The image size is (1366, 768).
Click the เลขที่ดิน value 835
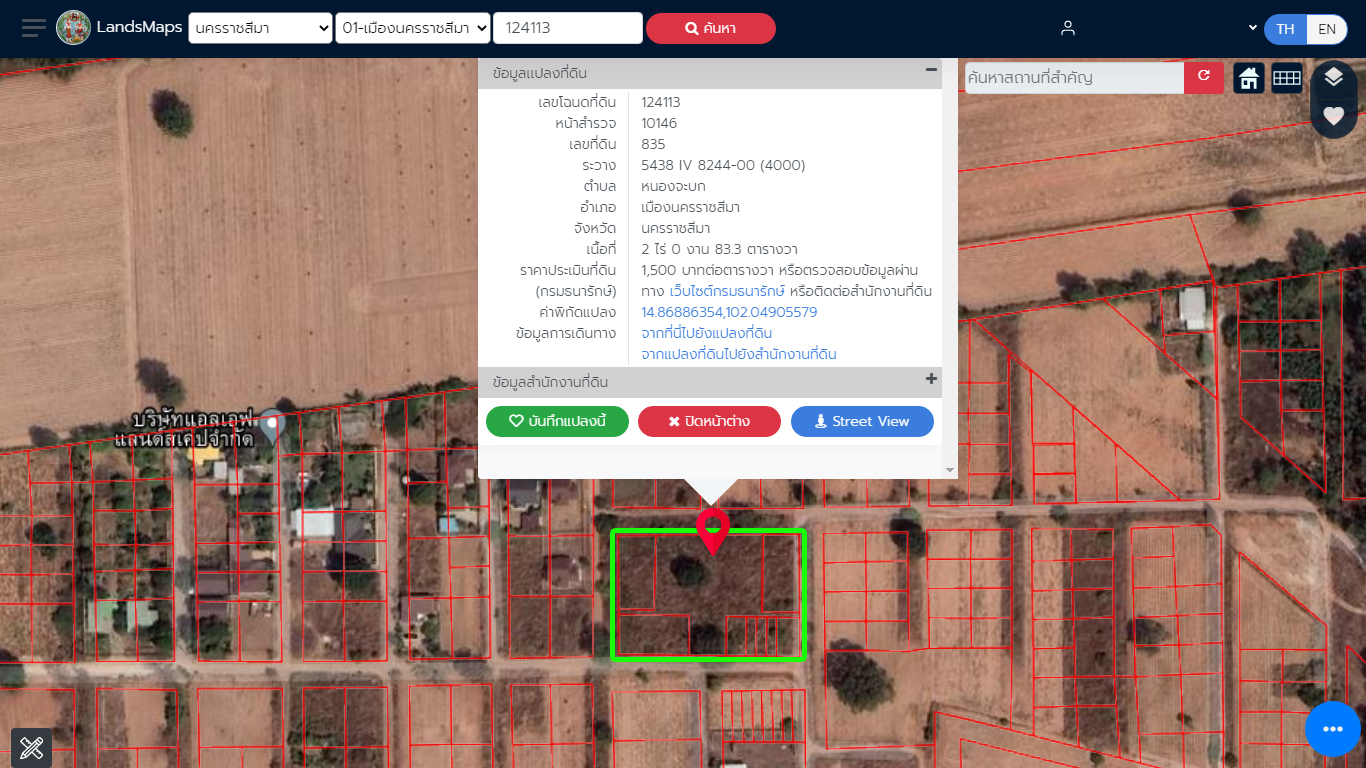653,144
